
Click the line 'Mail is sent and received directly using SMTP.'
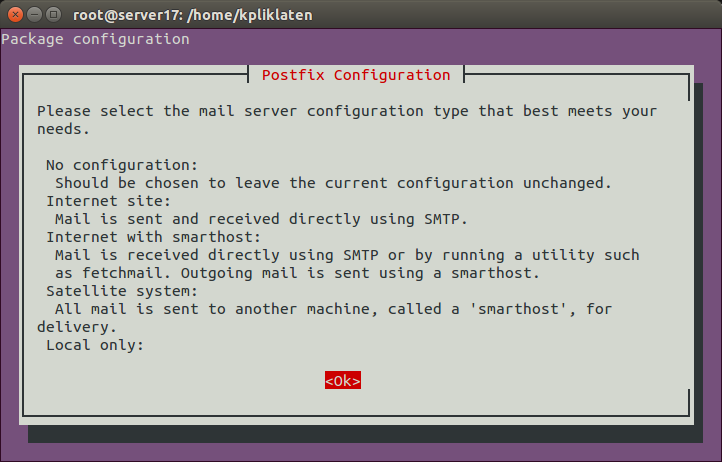coord(261,219)
